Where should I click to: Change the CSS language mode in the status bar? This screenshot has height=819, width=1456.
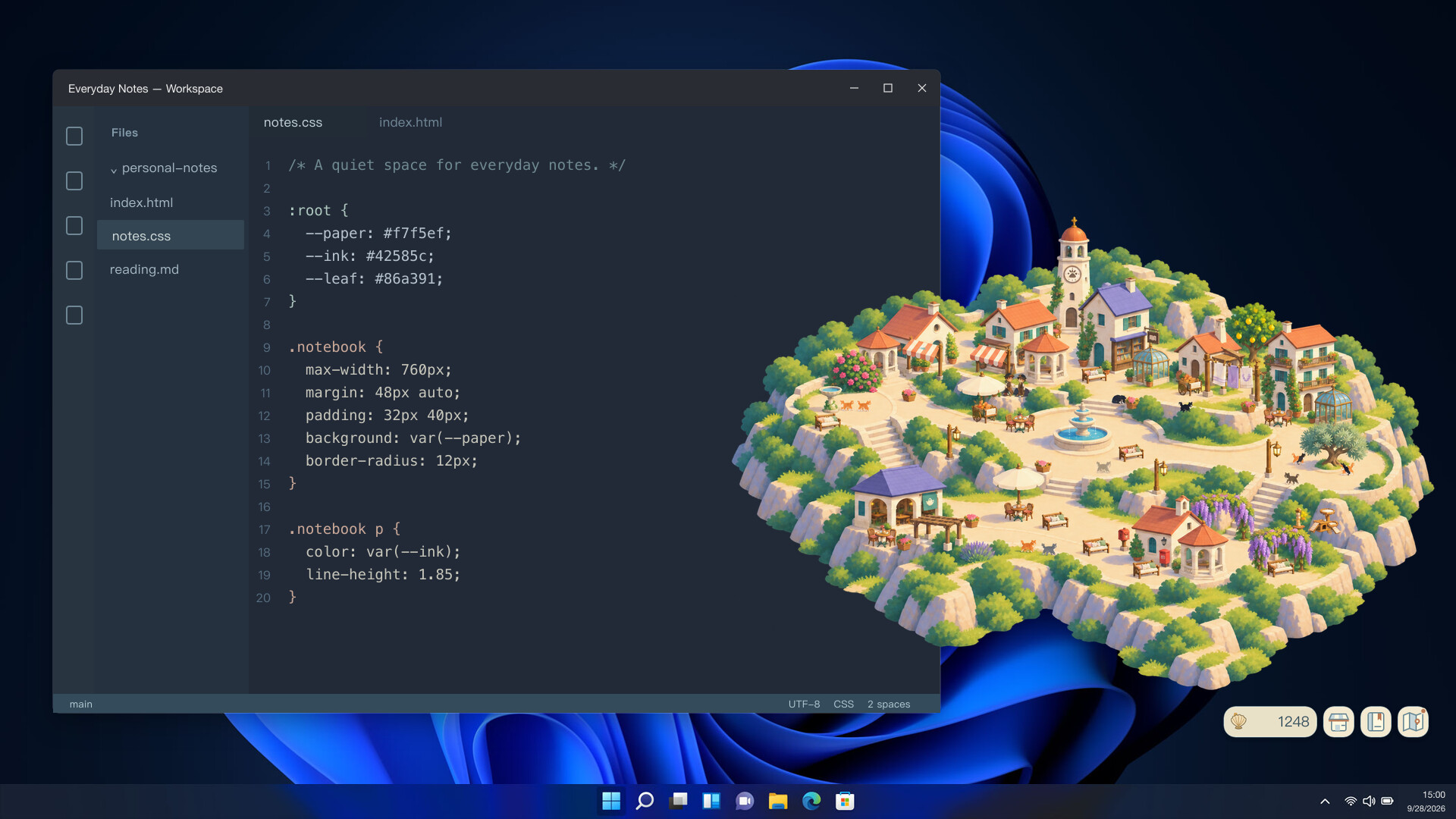pyautogui.click(x=843, y=704)
